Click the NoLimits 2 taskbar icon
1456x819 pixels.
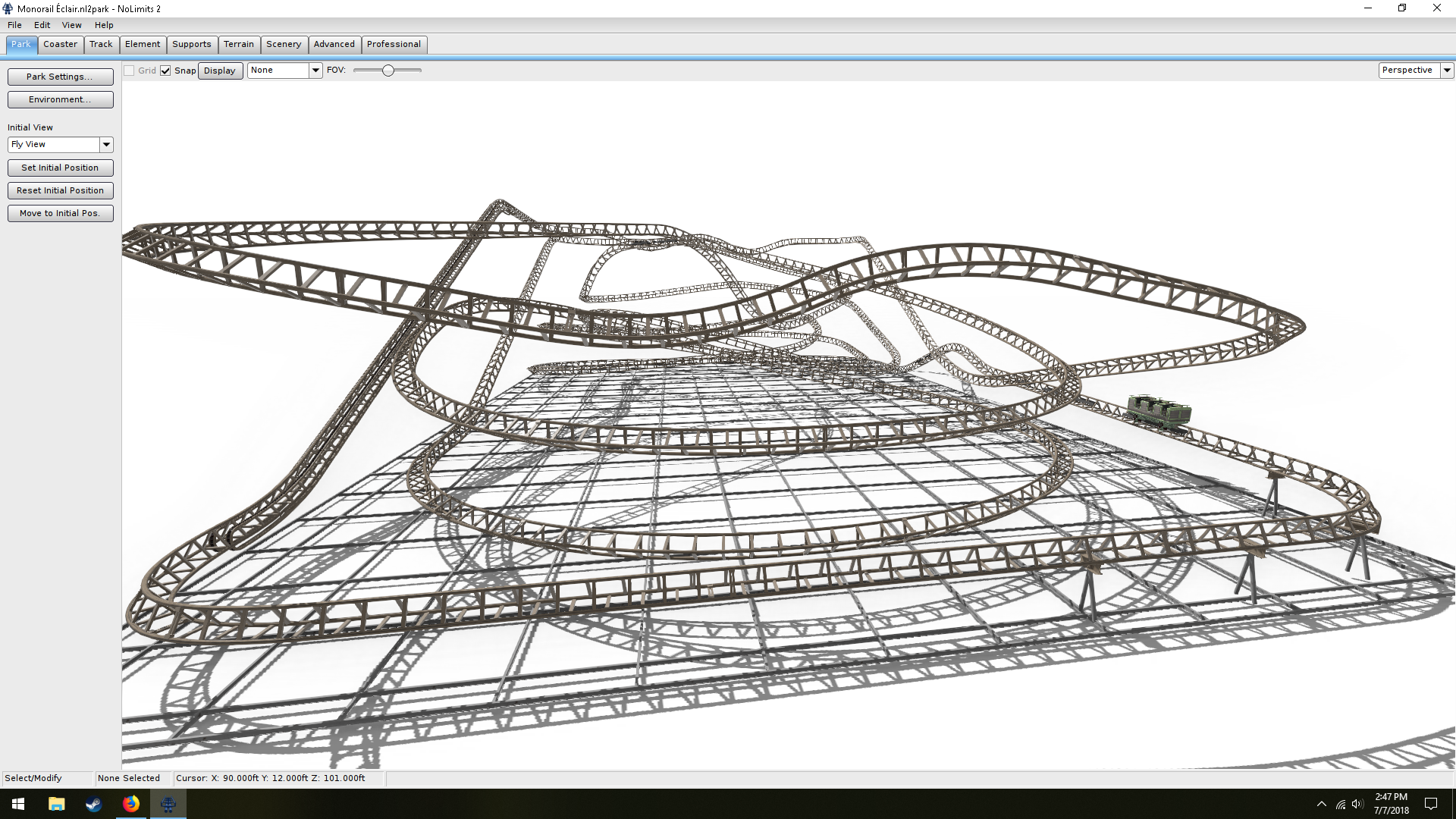(168, 804)
